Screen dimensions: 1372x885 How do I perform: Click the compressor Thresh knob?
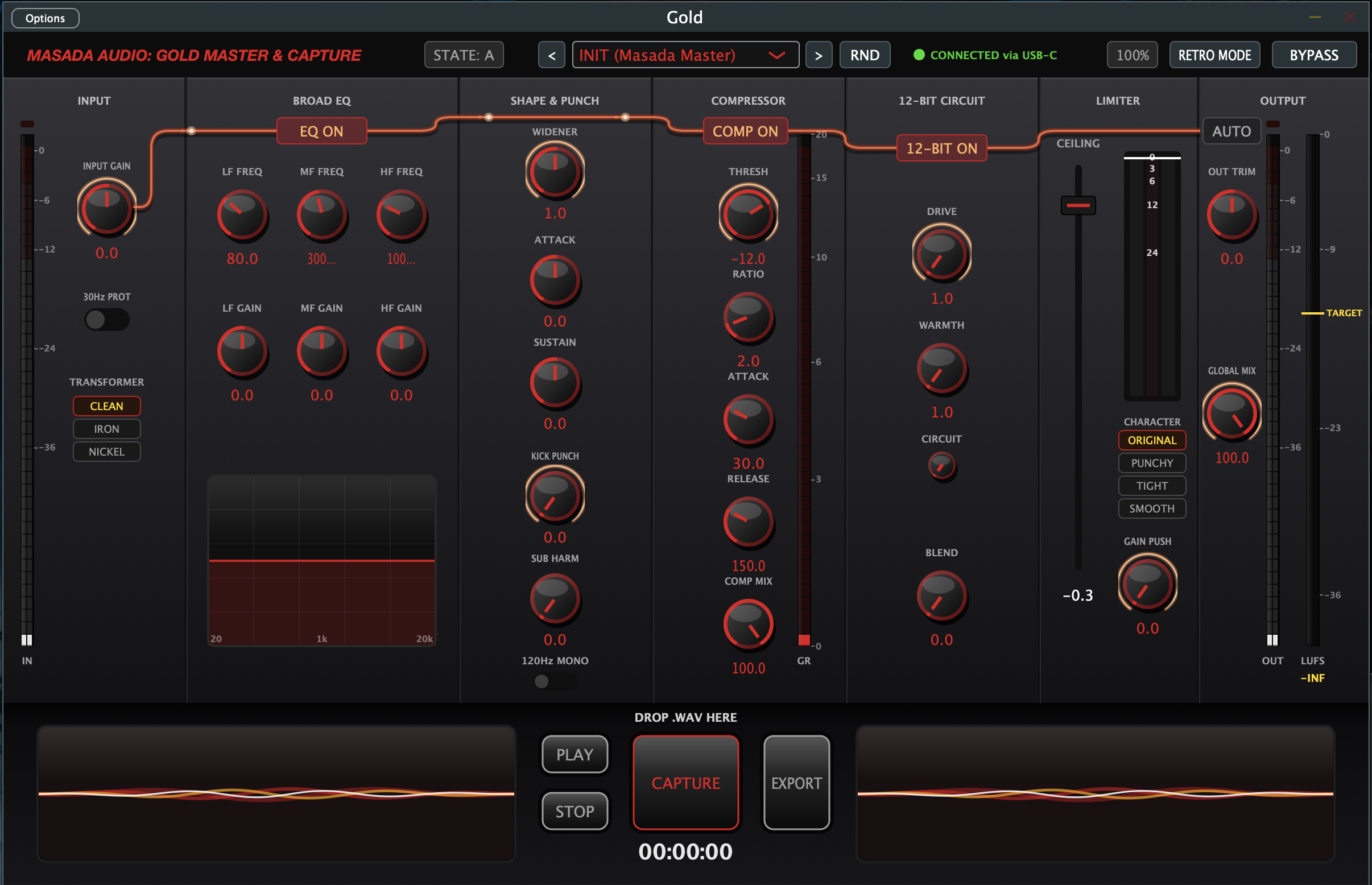click(748, 214)
